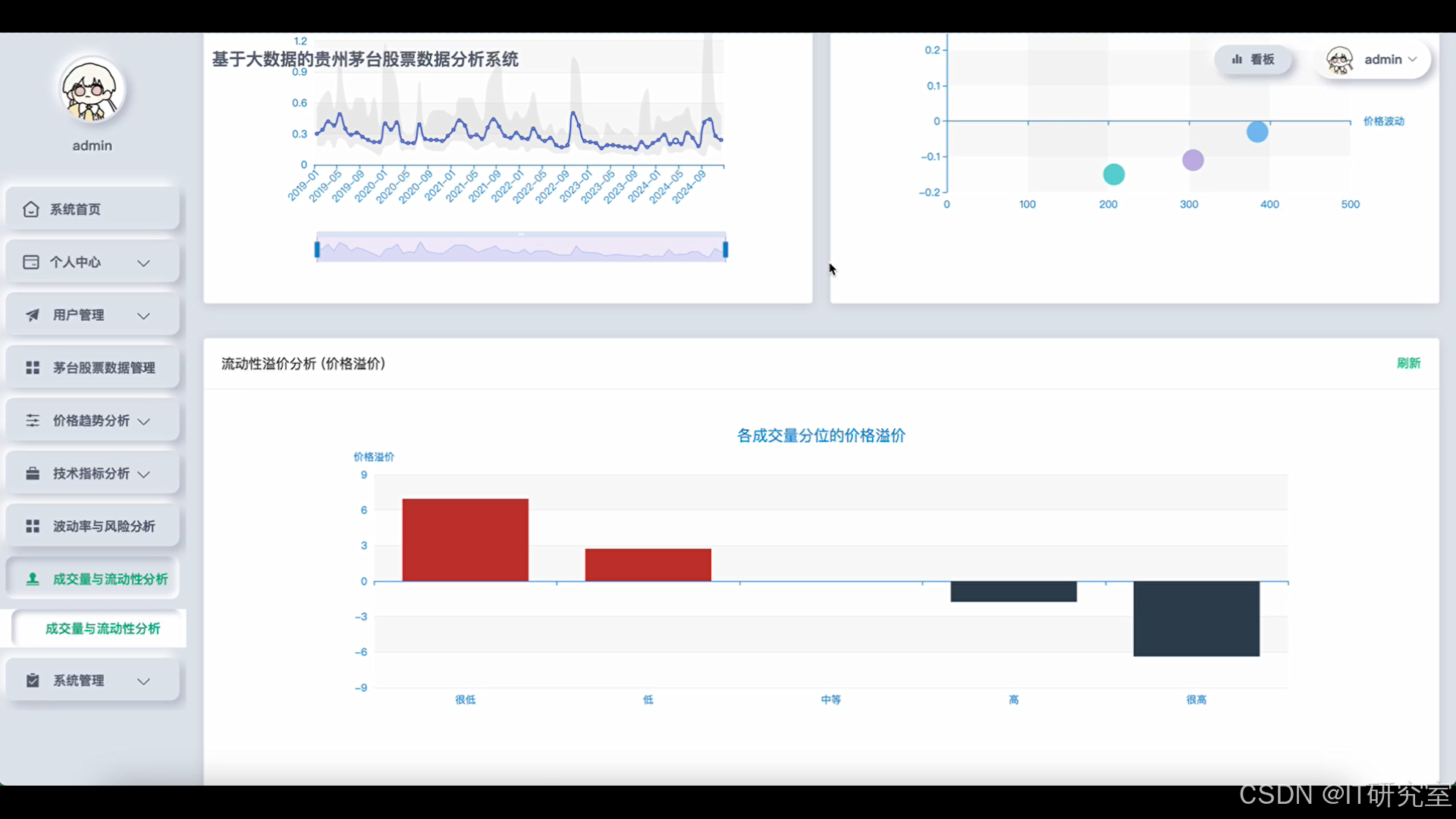Click the 刷新 link

(1408, 363)
